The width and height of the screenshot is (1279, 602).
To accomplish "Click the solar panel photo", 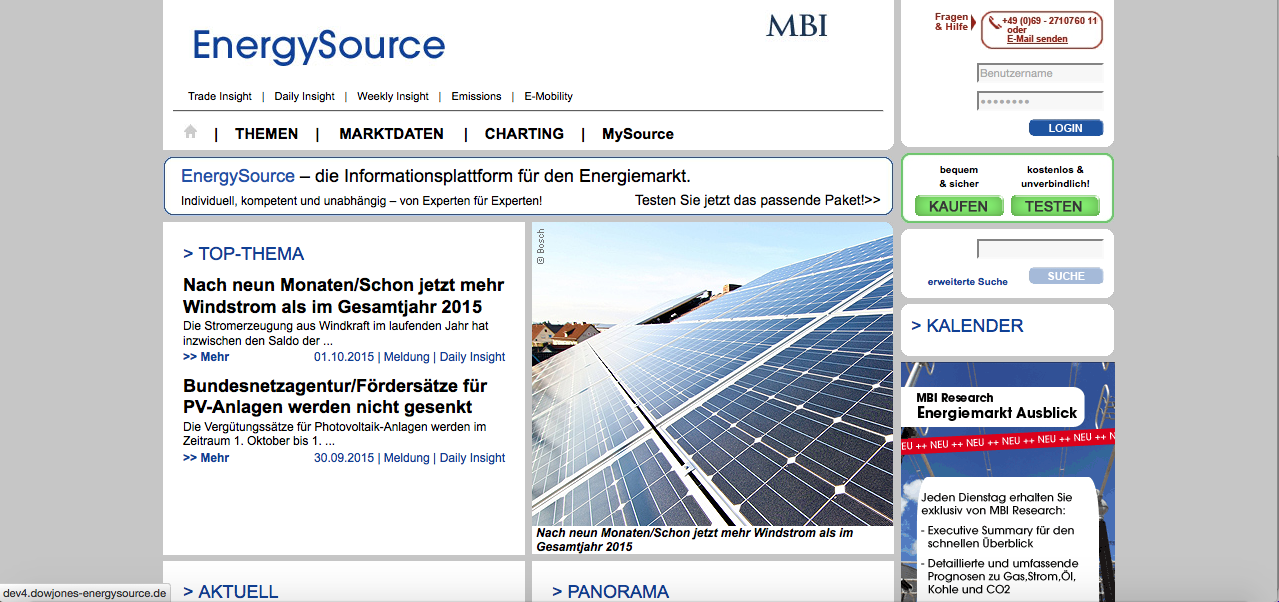I will point(712,374).
